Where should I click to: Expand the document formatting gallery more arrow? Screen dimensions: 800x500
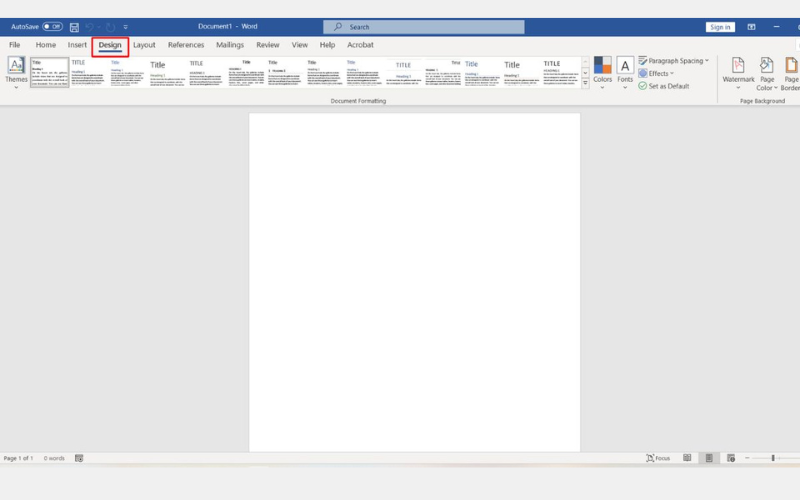point(585,84)
